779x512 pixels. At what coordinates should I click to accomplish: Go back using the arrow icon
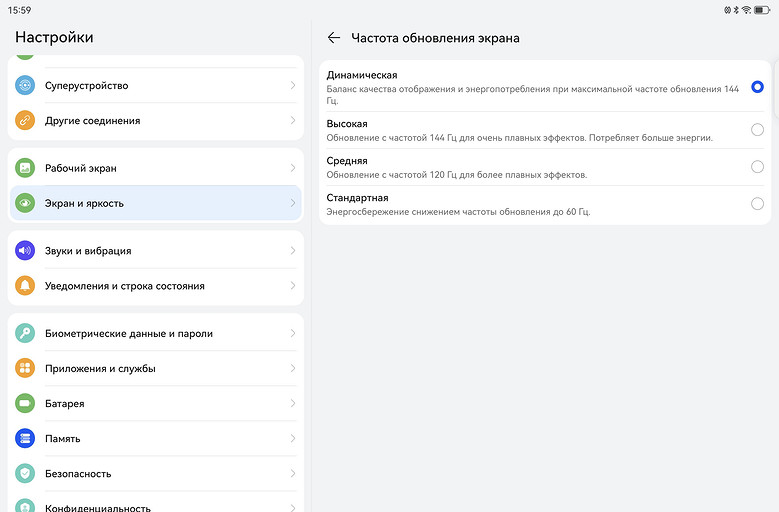pyautogui.click(x=334, y=38)
